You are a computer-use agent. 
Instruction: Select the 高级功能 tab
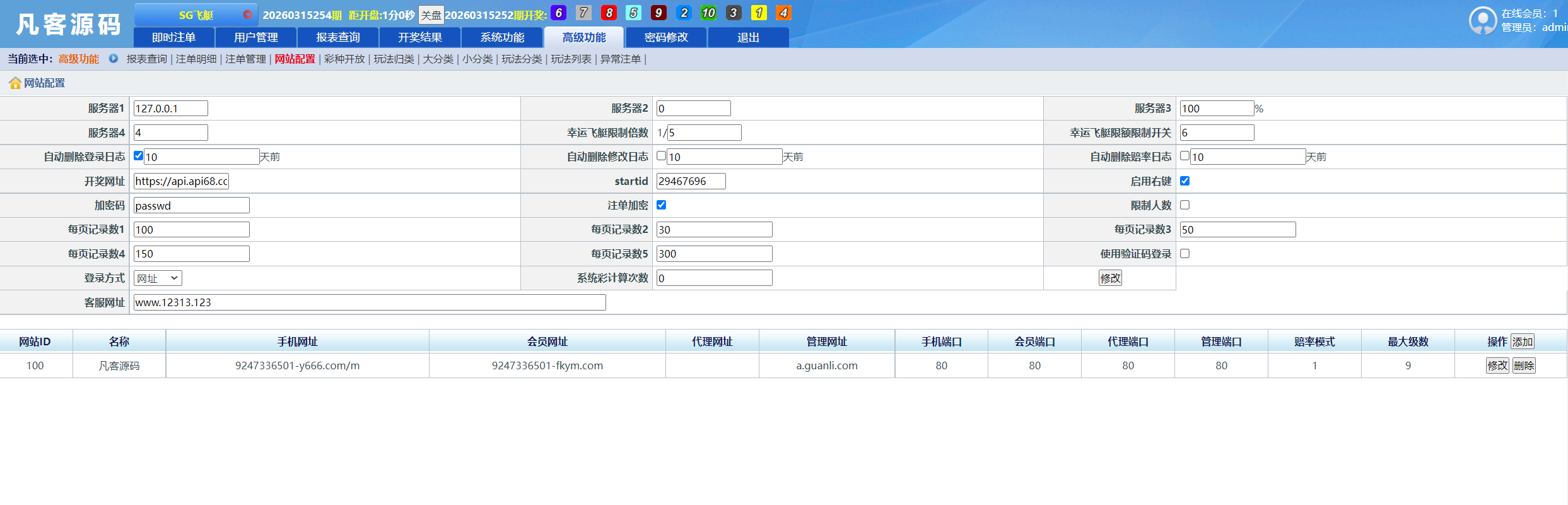584,37
